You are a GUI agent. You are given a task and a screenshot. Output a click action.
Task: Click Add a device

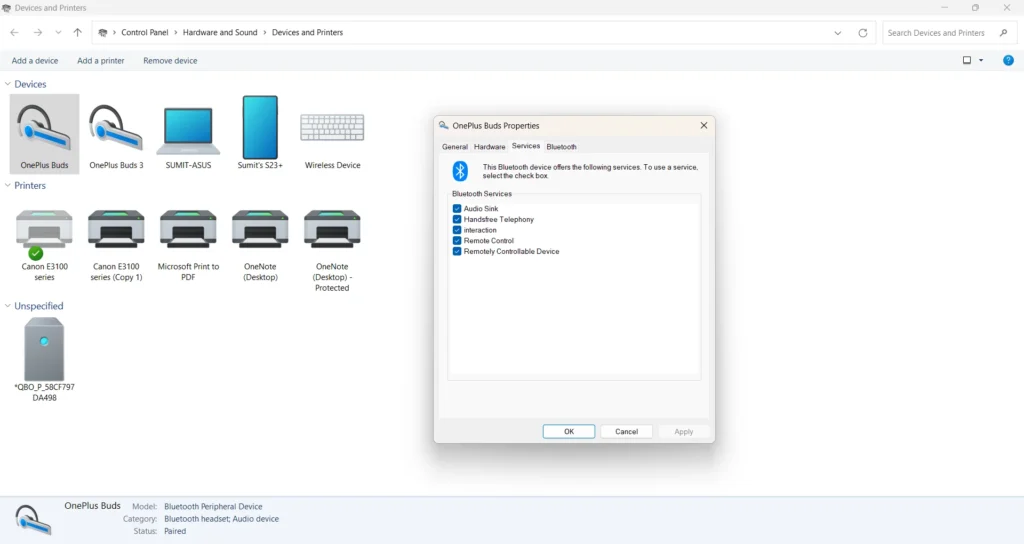[35, 61]
